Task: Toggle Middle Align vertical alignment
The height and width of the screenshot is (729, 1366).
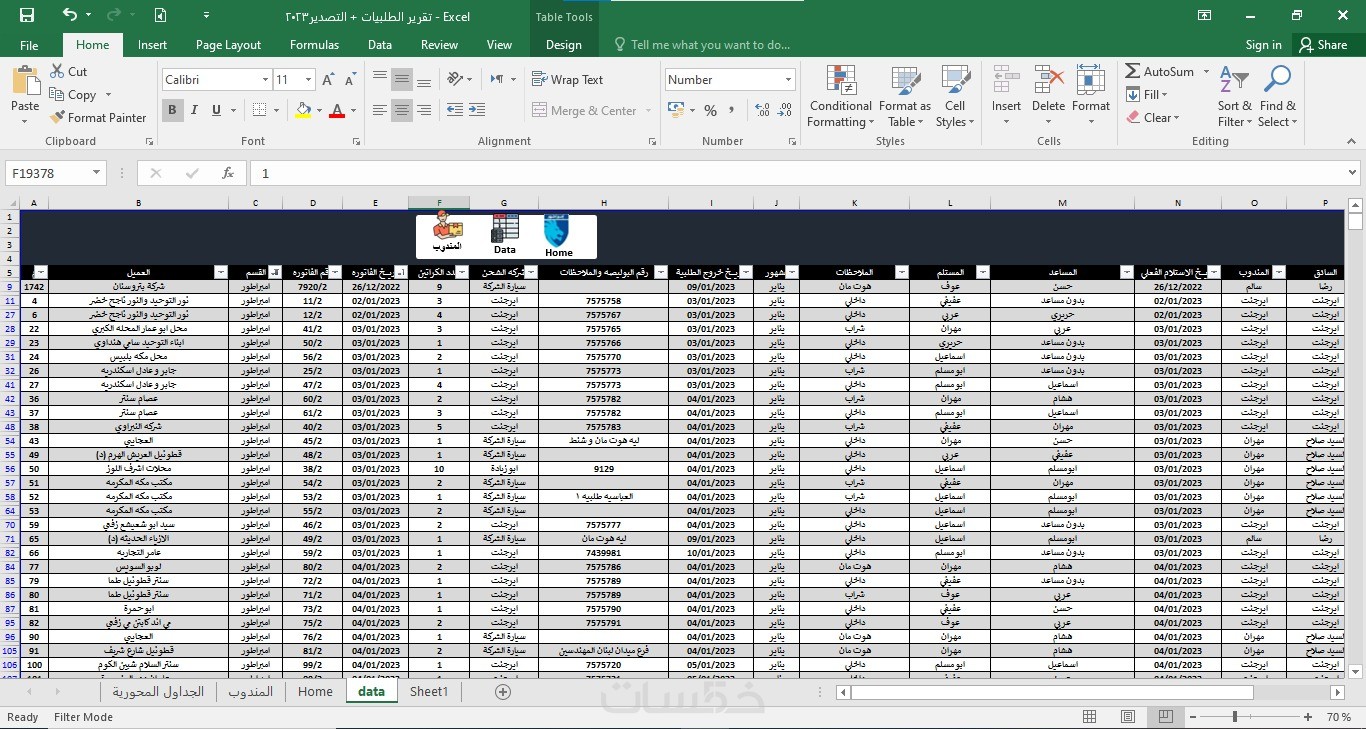Action: [x=402, y=80]
